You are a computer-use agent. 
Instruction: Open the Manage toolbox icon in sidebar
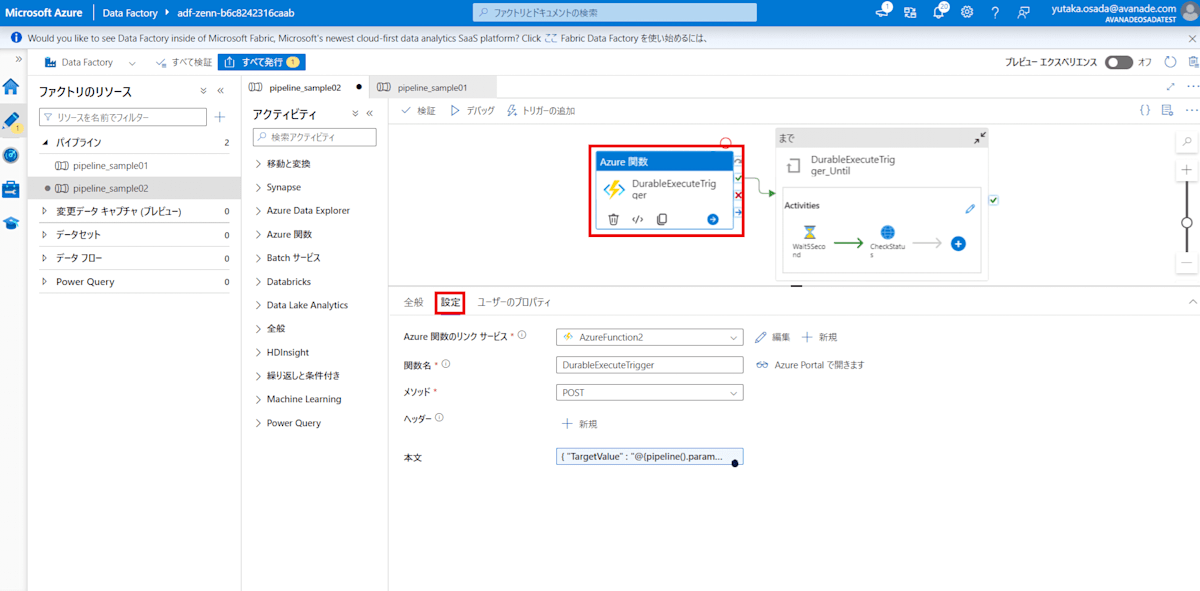[11, 189]
